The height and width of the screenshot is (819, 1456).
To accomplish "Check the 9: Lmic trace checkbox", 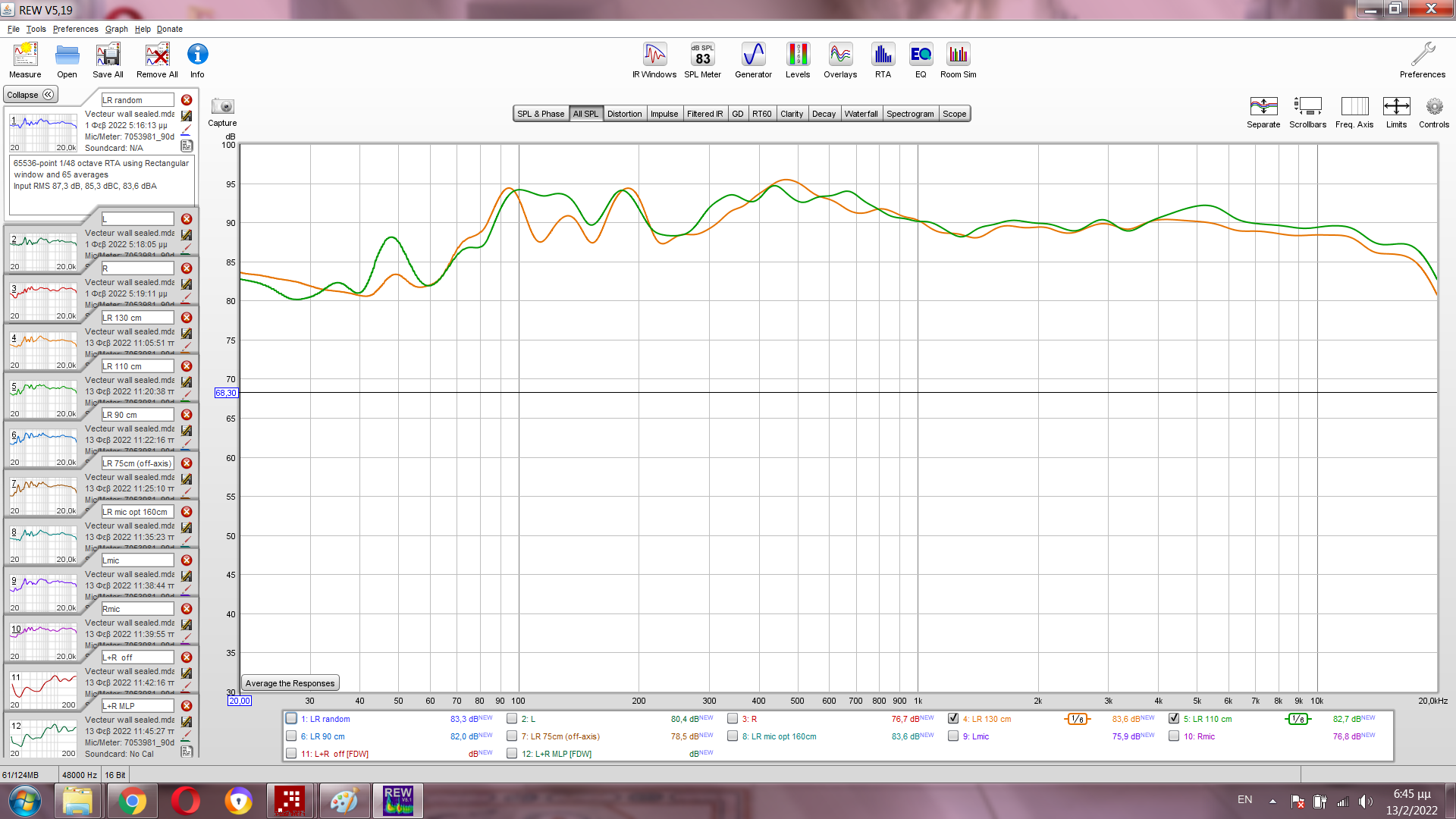I will pos(953,736).
